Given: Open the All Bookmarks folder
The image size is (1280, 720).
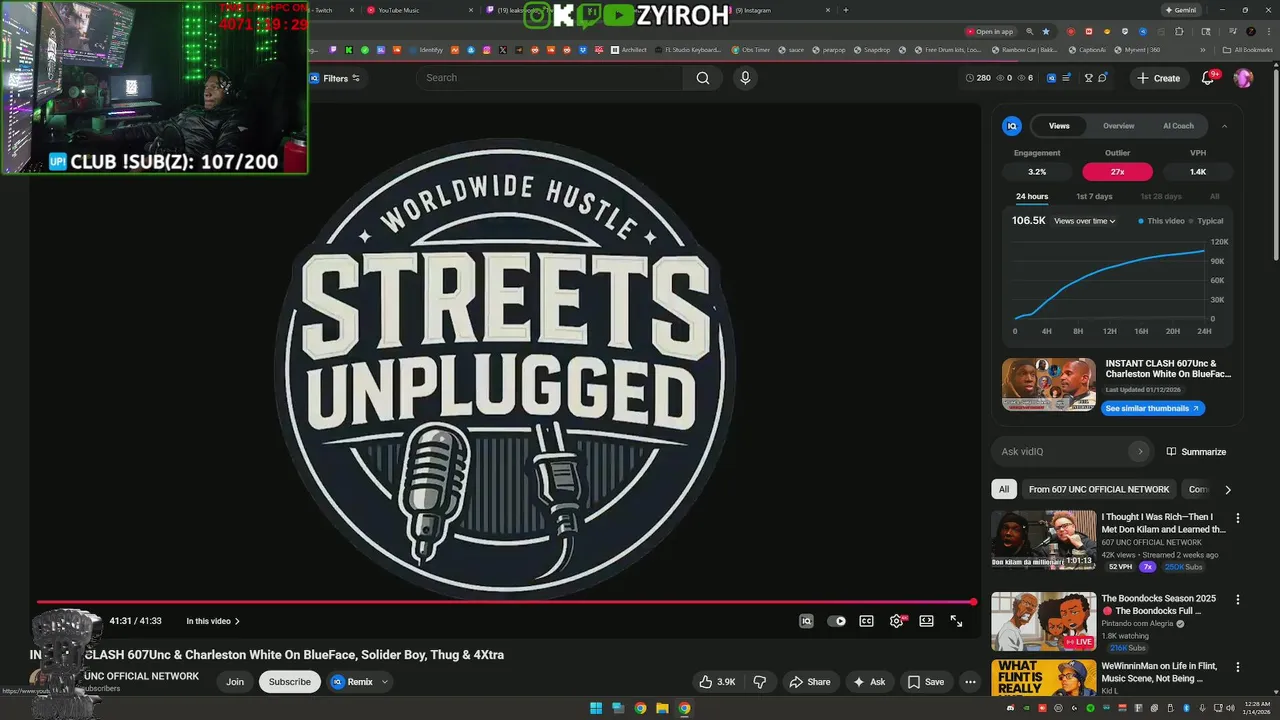Looking at the screenshot, I should pos(1247,50).
